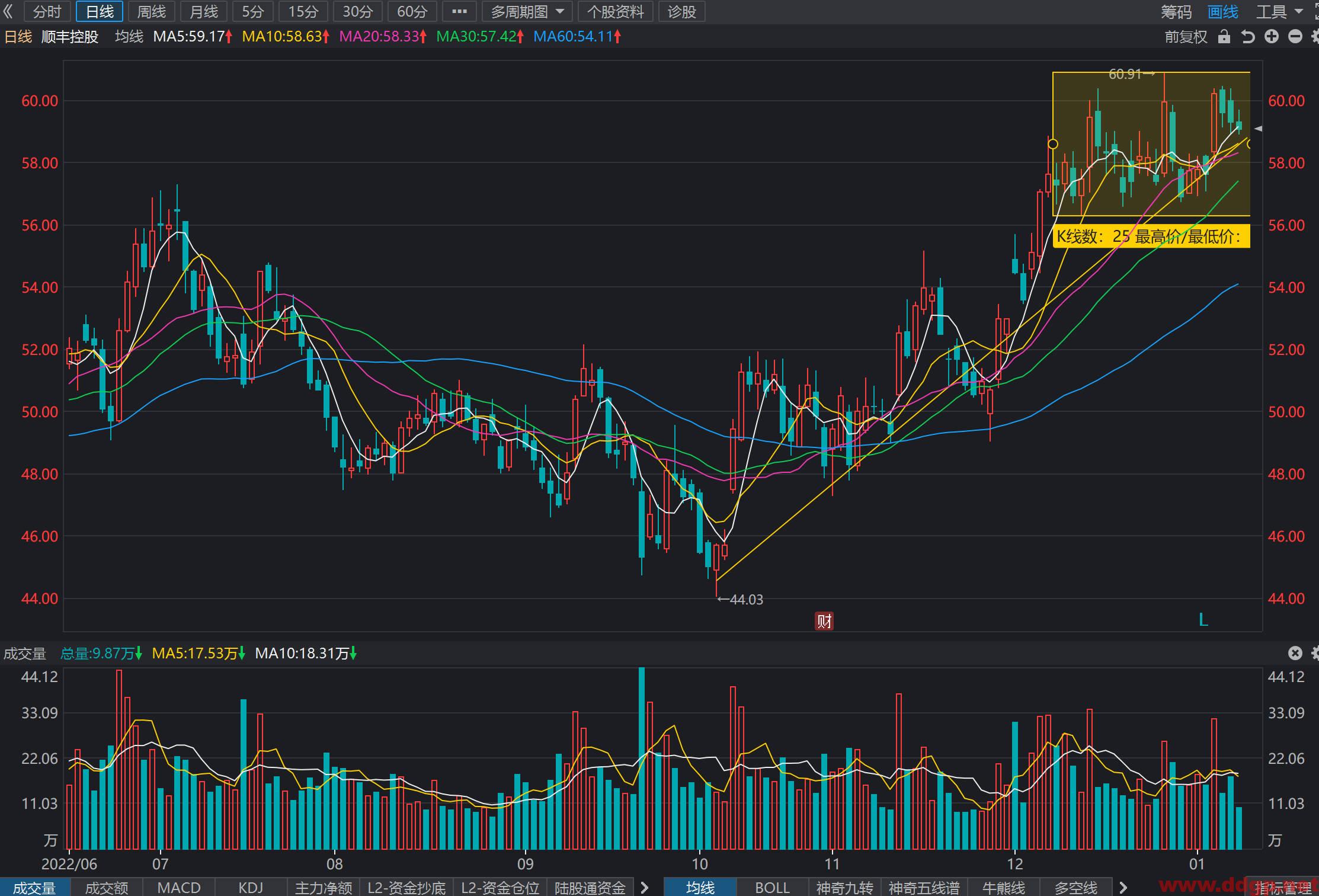Switch to the MACD indicator tab

[x=179, y=887]
